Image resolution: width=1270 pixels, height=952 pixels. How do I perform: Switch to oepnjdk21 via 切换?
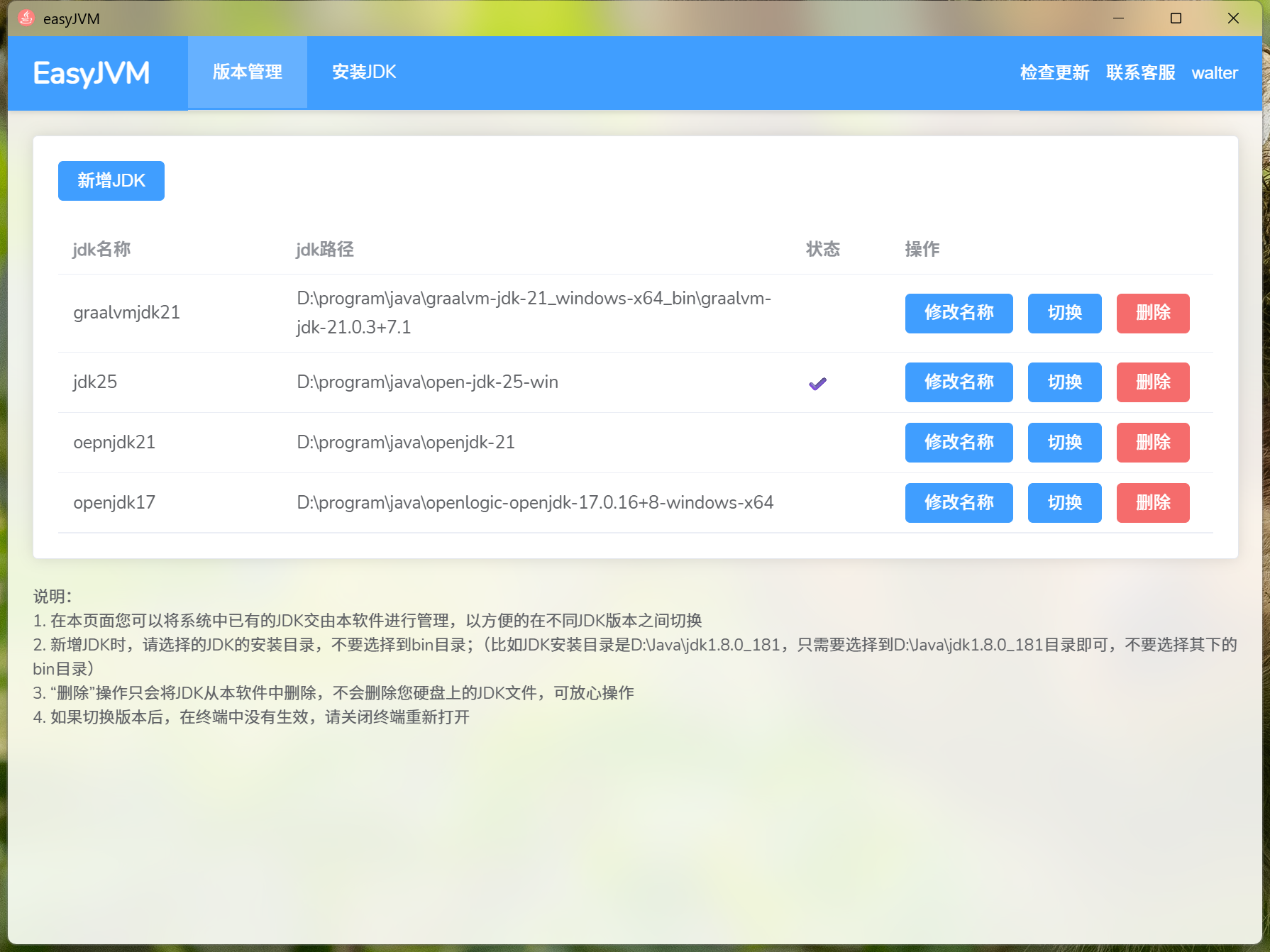coord(1064,442)
